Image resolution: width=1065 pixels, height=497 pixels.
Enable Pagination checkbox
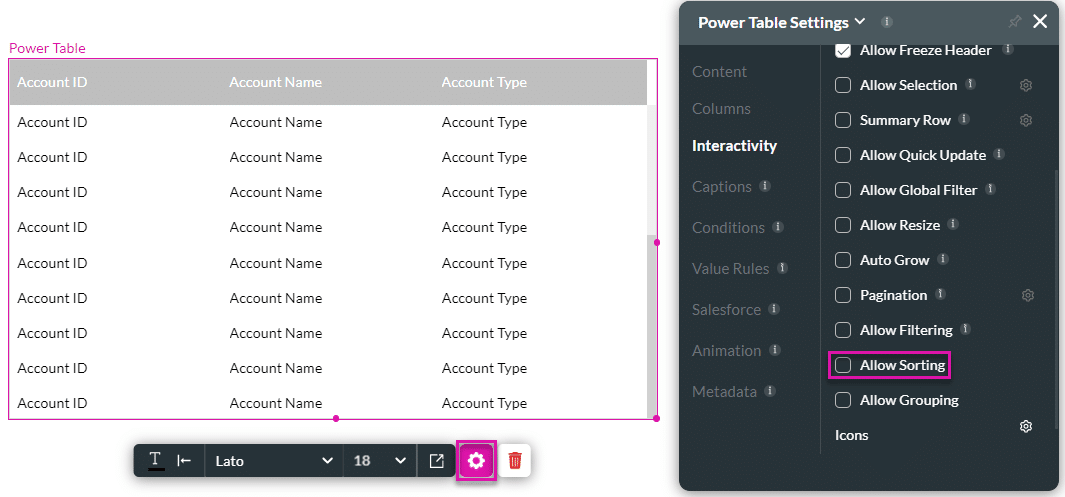point(843,295)
